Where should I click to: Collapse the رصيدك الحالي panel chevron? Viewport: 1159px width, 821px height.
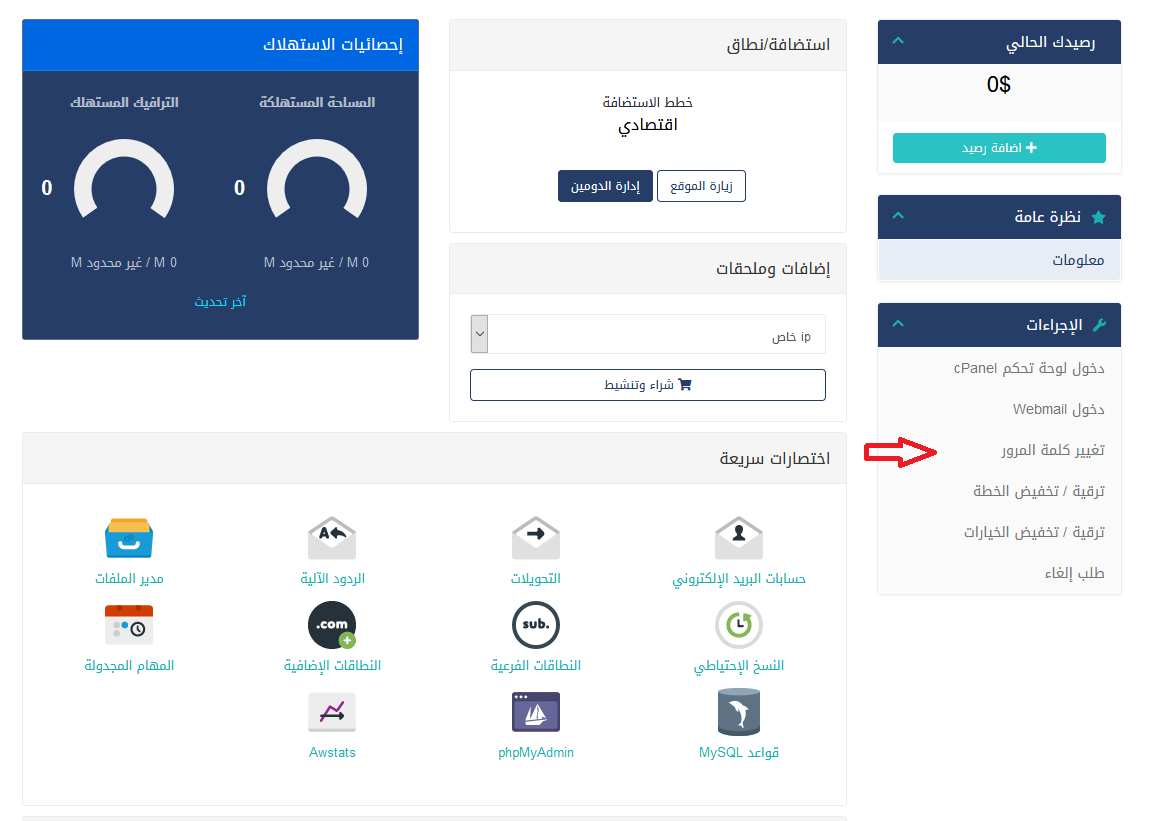tap(898, 41)
